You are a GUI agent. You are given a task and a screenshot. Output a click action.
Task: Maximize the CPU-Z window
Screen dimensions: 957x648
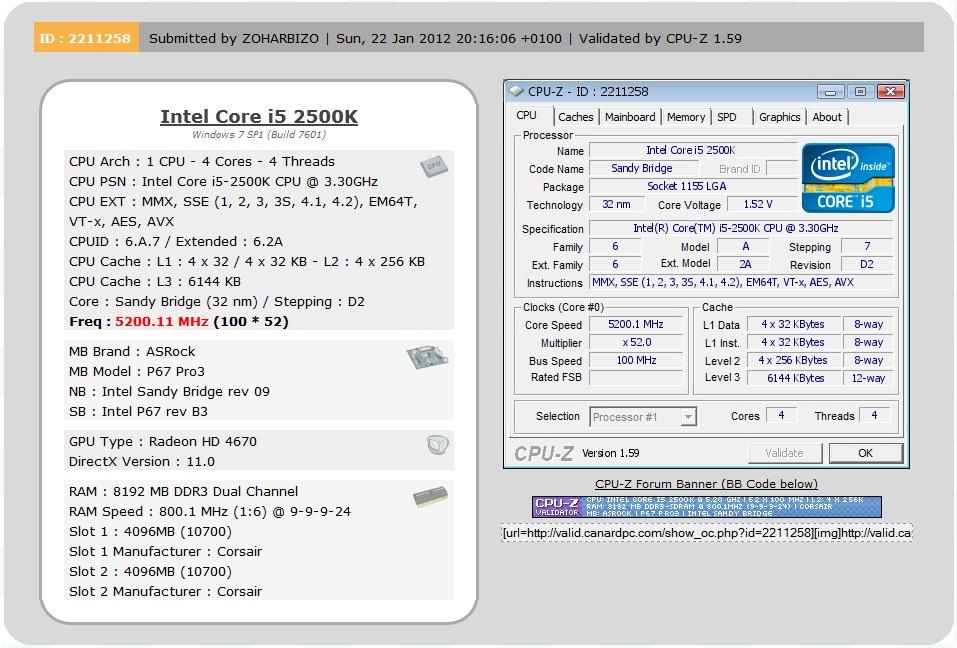tap(861, 92)
